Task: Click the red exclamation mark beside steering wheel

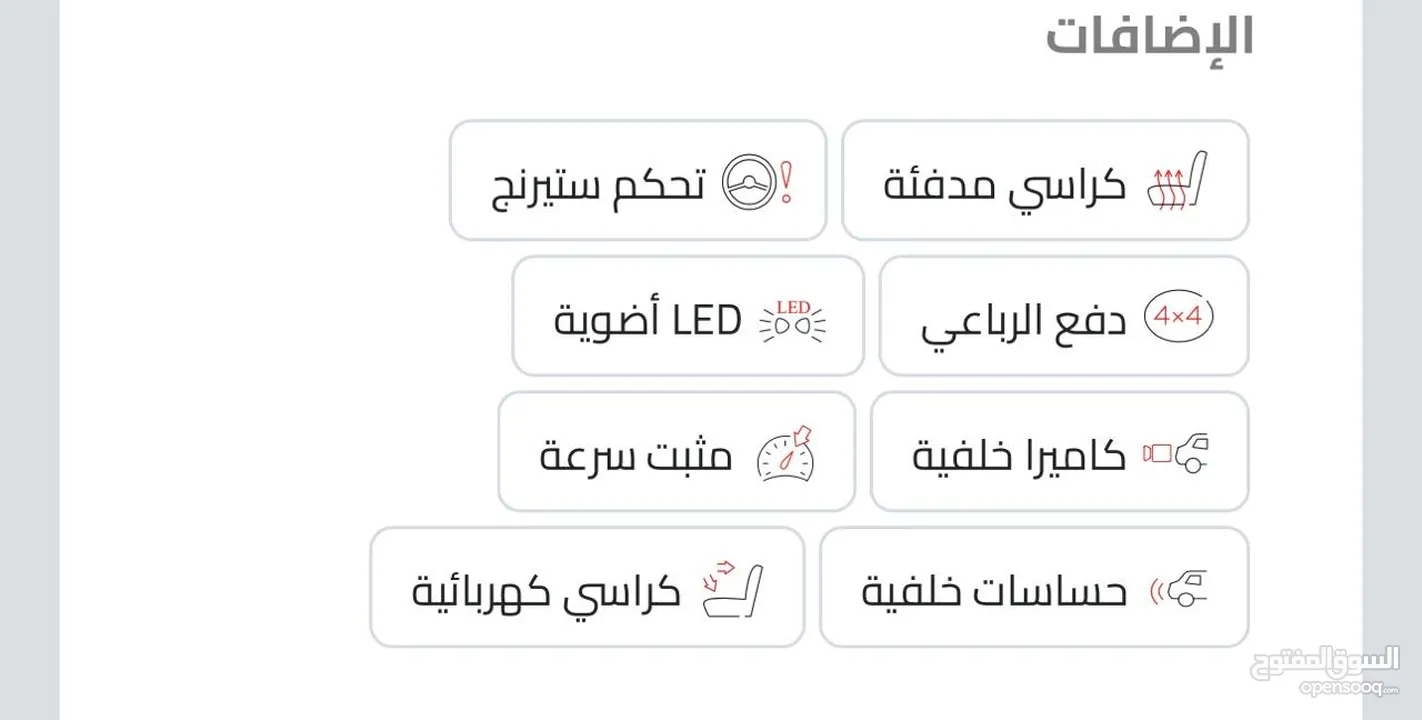Action: tap(787, 183)
